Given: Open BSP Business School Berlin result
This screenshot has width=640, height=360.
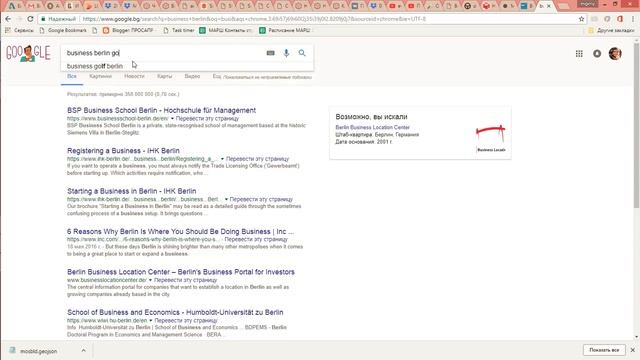Looking at the screenshot, I should tap(162, 110).
